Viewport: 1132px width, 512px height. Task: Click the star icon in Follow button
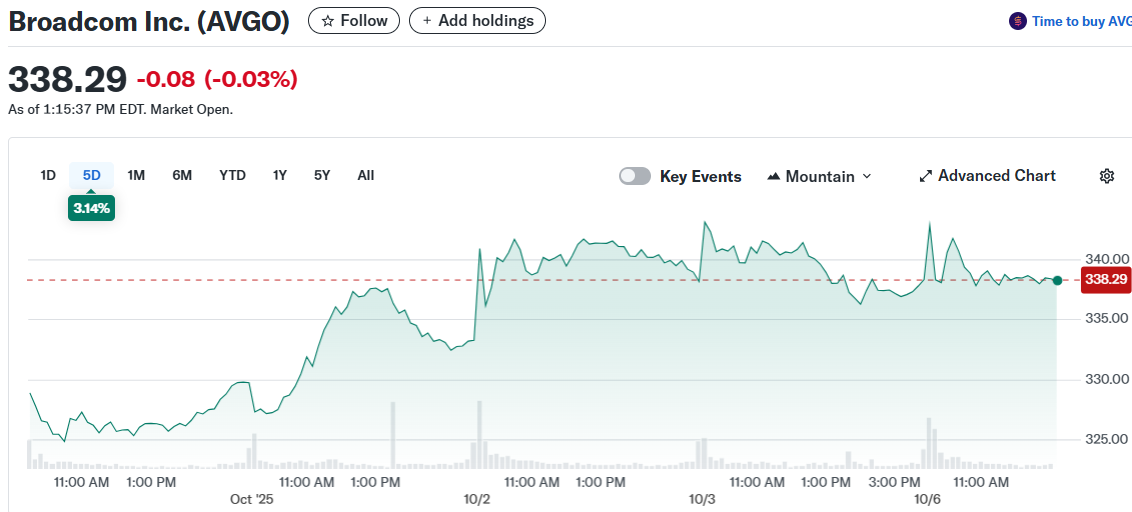(327, 21)
